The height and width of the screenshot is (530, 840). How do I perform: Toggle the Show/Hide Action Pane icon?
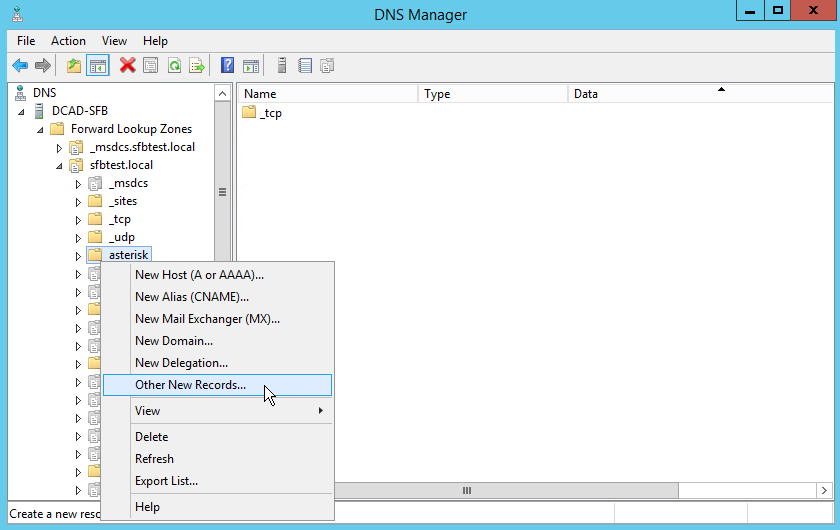(x=251, y=66)
